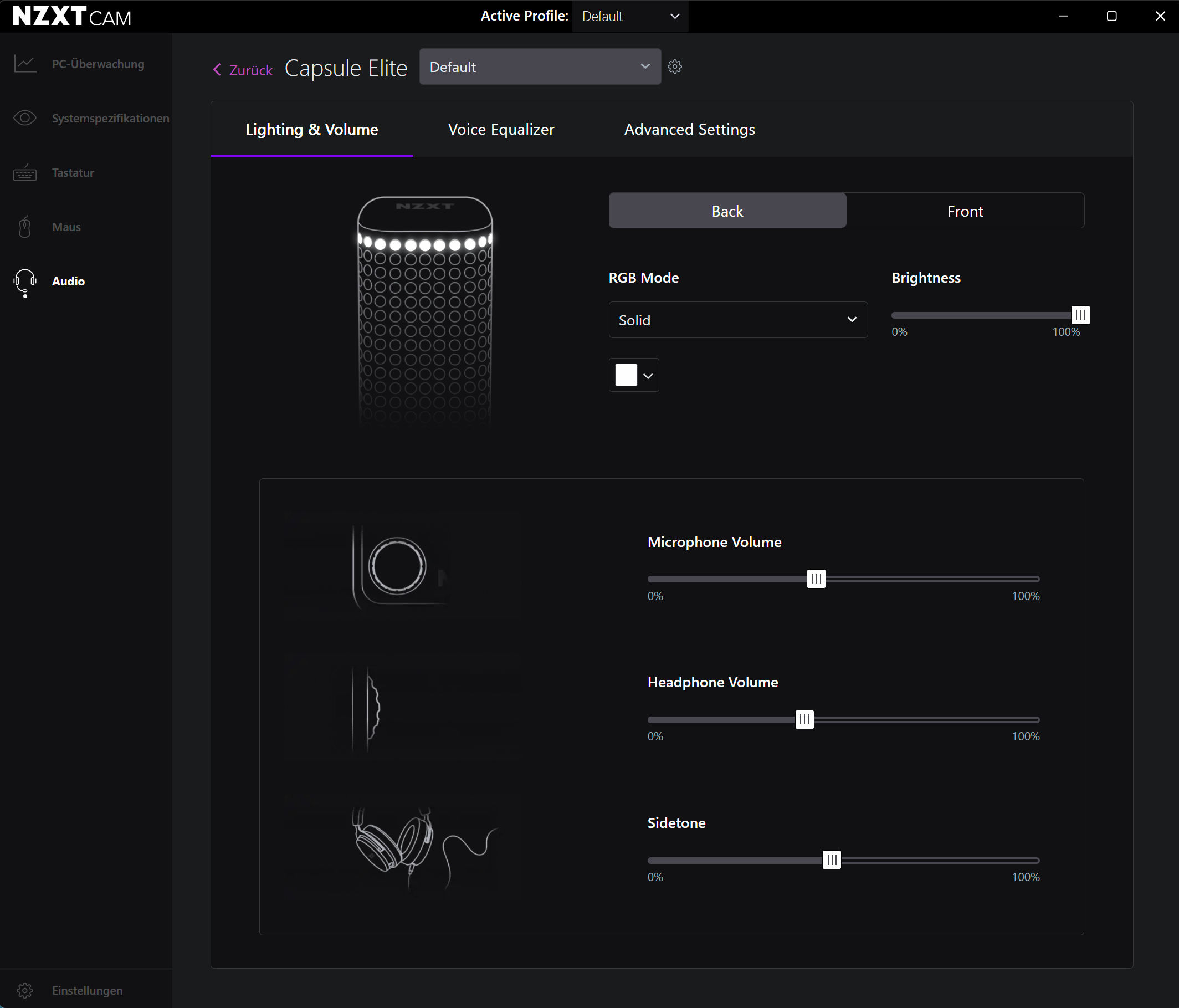Click the NZXT CAM logo

pyautogui.click(x=71, y=17)
